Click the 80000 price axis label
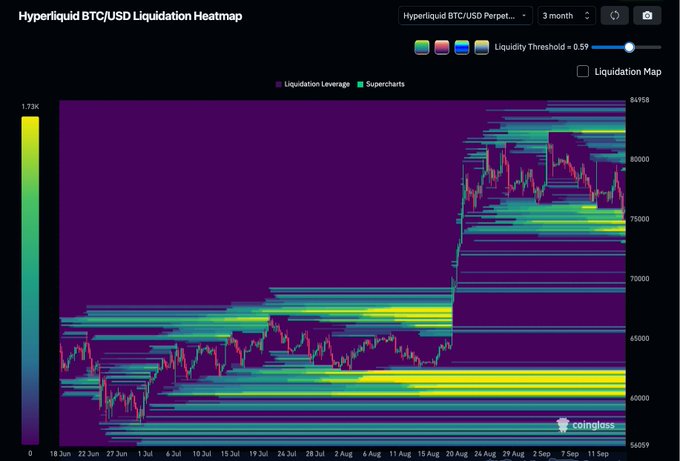The height and width of the screenshot is (461, 680). click(x=640, y=159)
